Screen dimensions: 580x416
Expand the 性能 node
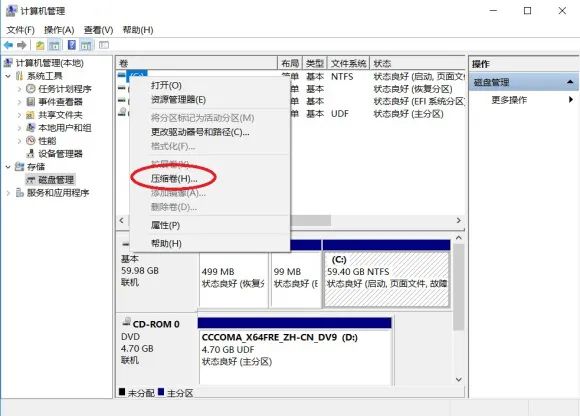20,141
